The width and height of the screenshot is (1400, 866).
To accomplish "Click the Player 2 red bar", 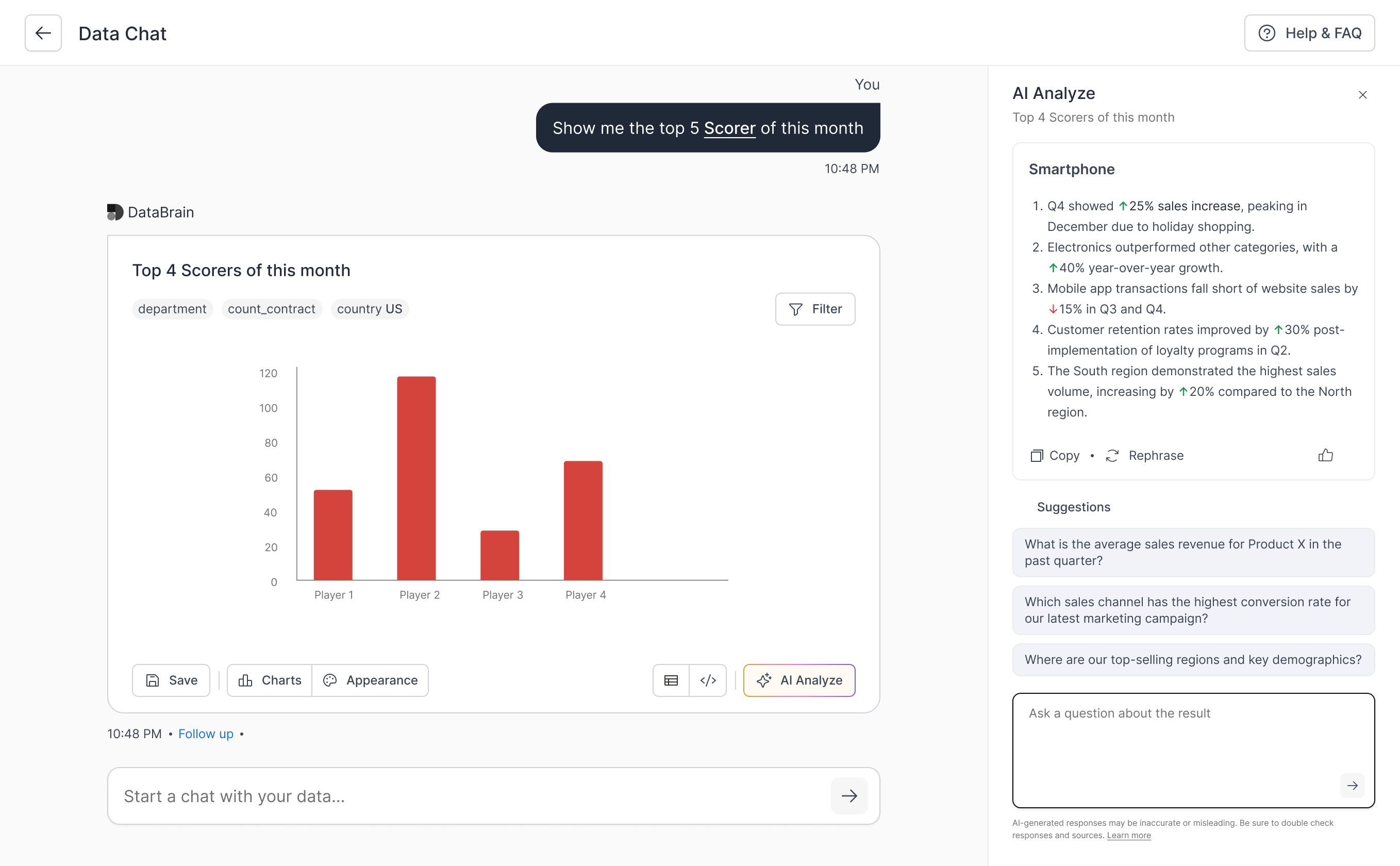I will (416, 478).
